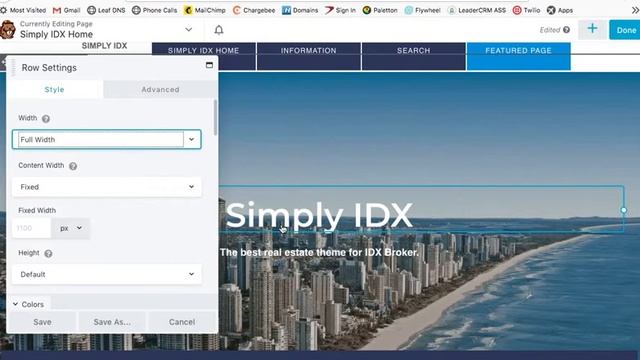This screenshot has width=640, height=360.
Task: Open the add content plus panel
Action: coord(592,29)
